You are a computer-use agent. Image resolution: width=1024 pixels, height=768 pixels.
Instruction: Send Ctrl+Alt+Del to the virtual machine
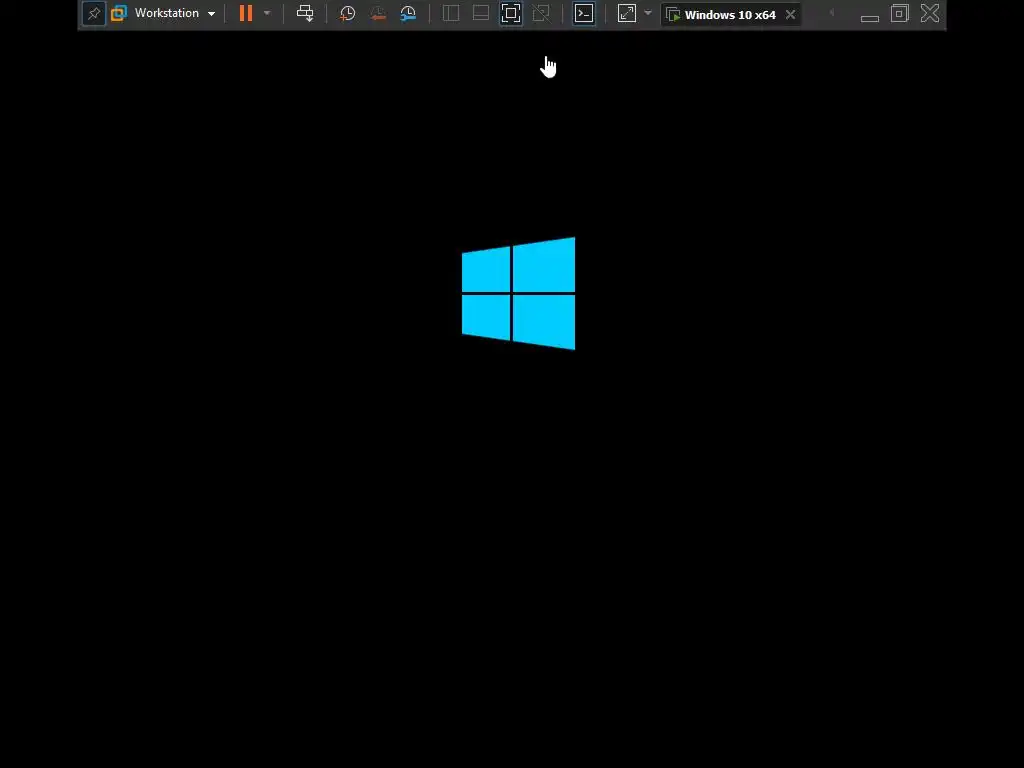pos(305,13)
